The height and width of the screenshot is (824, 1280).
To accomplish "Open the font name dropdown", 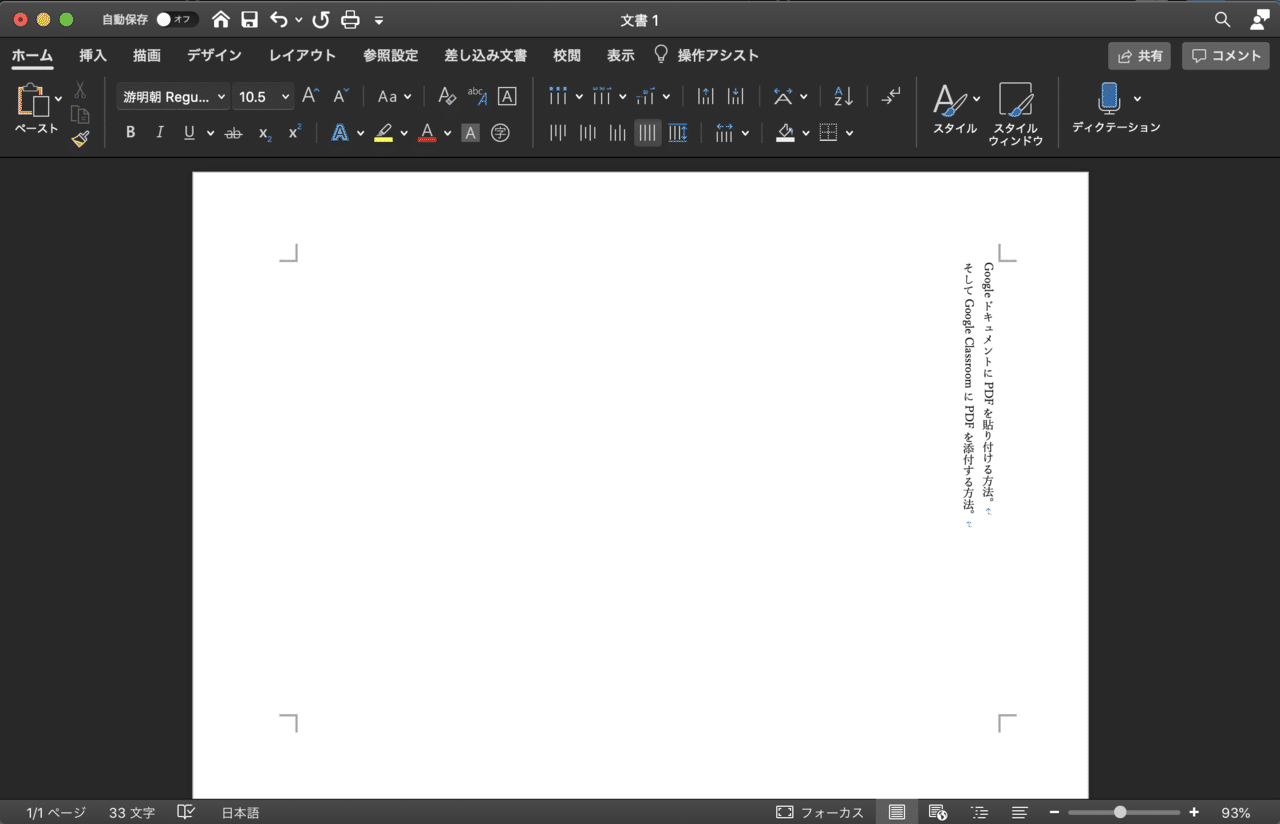I will (x=220, y=96).
